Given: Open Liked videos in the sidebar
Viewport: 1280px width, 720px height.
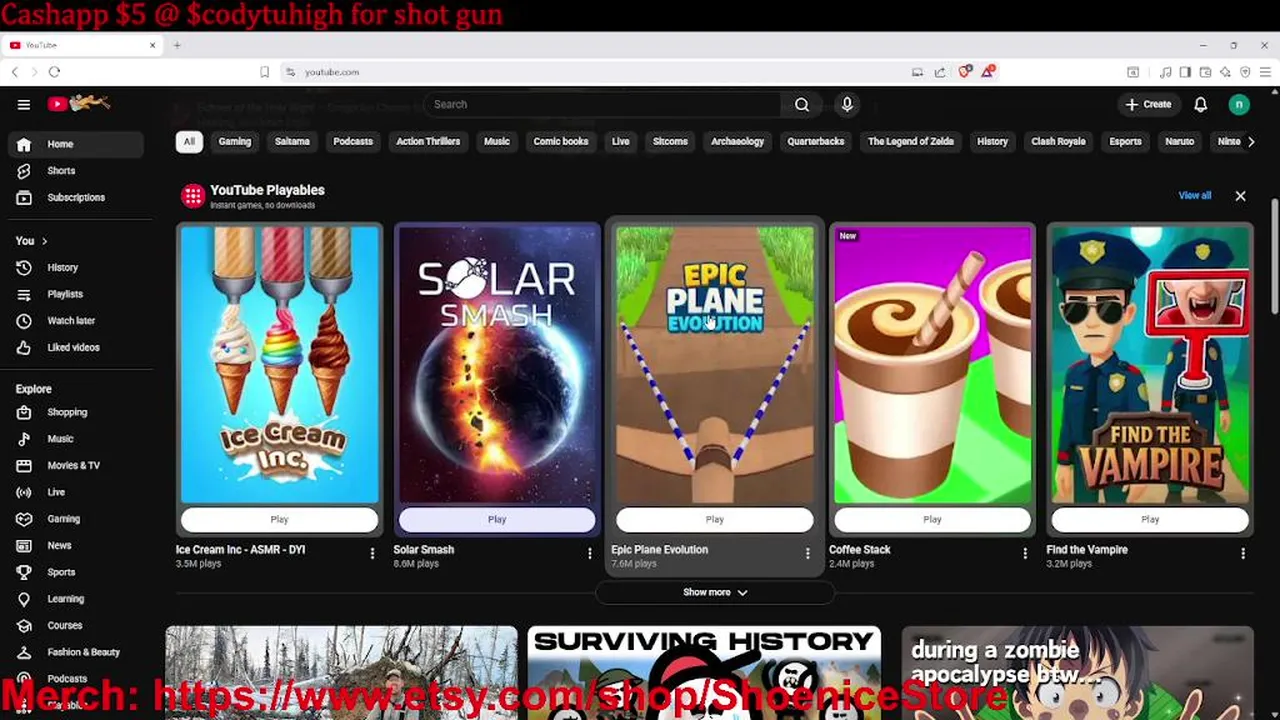Looking at the screenshot, I should pos(76,347).
